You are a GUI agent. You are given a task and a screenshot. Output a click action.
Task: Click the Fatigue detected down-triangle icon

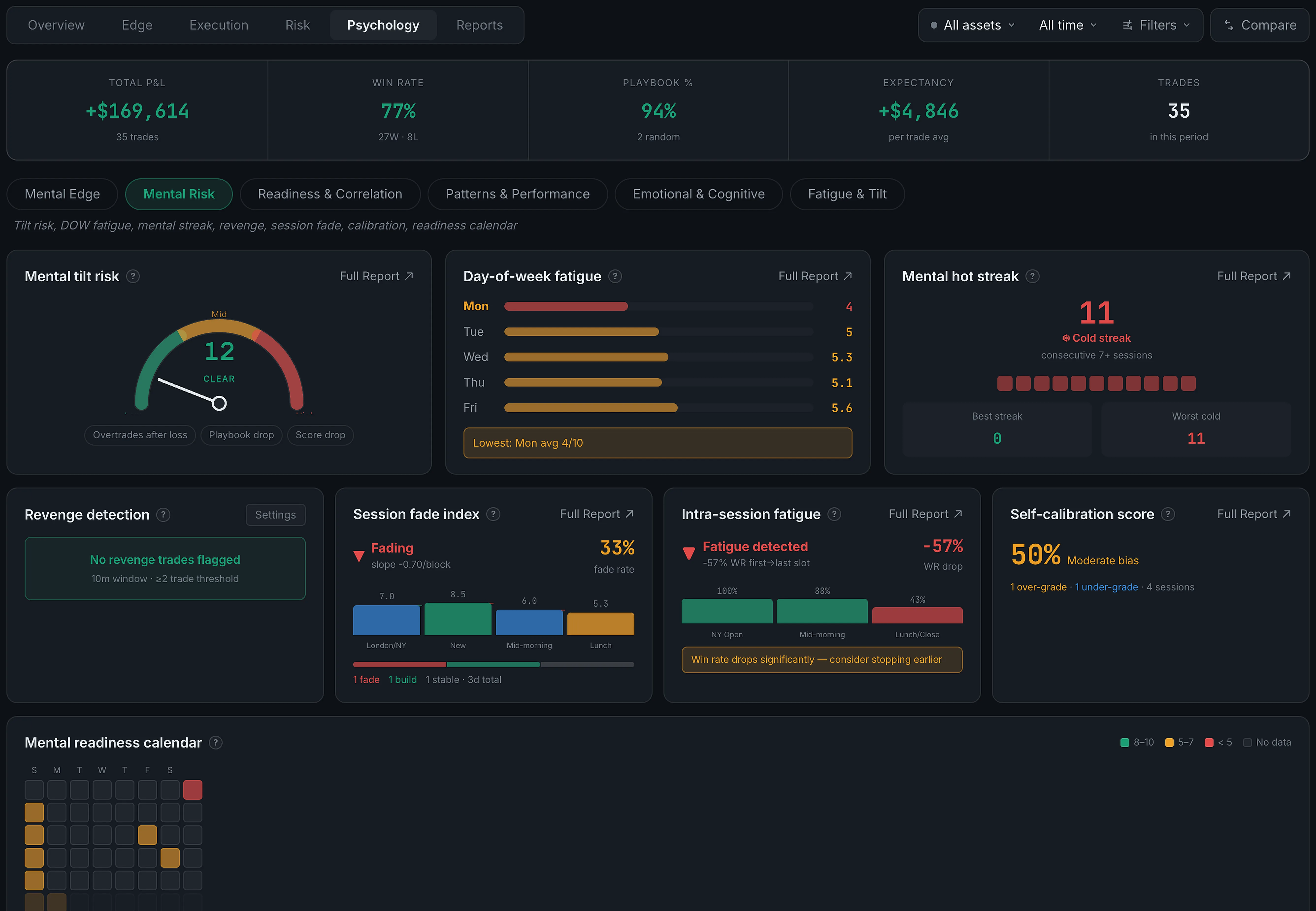point(689,553)
